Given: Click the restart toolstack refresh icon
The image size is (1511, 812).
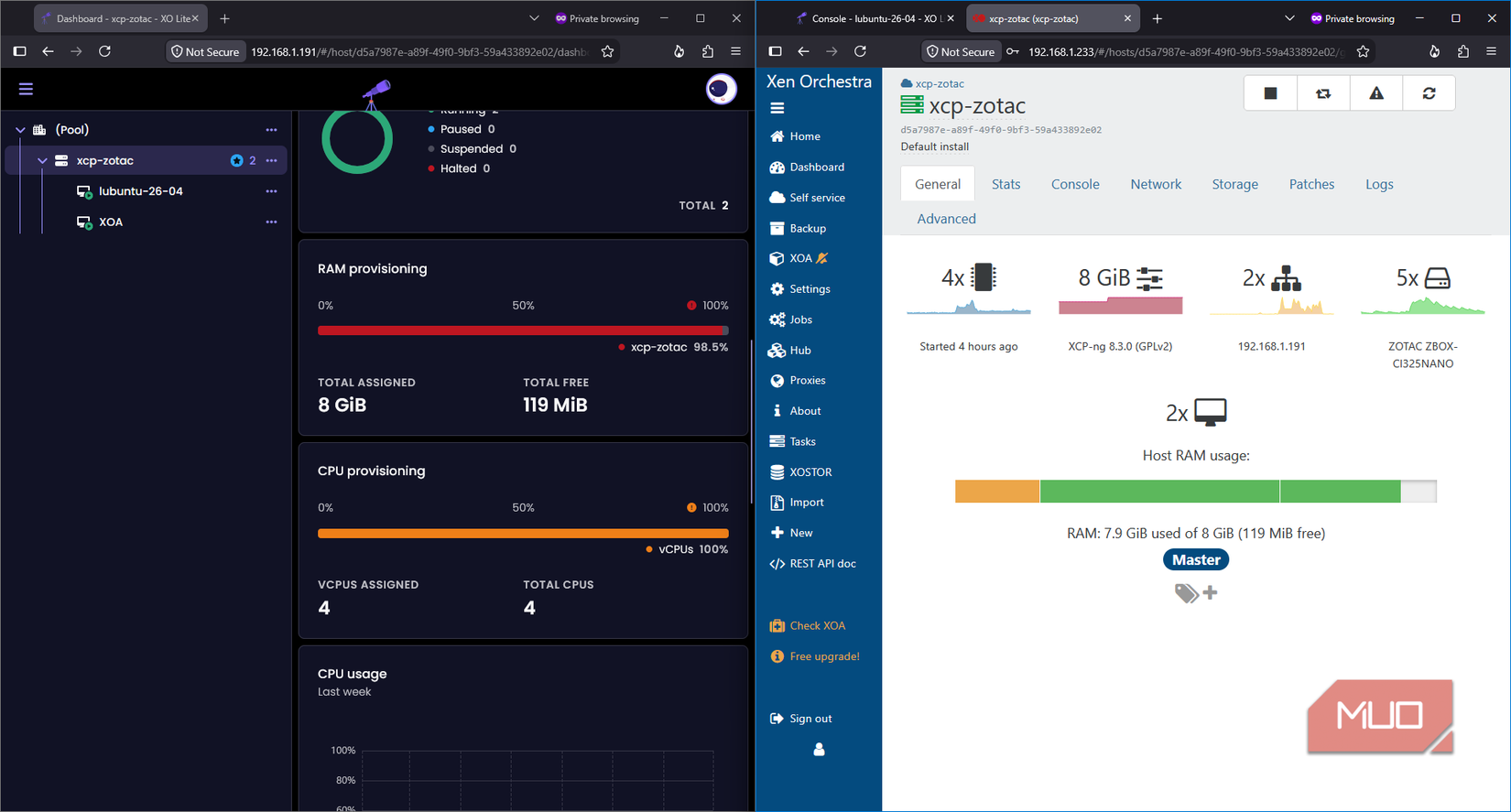Looking at the screenshot, I should coord(1429,93).
